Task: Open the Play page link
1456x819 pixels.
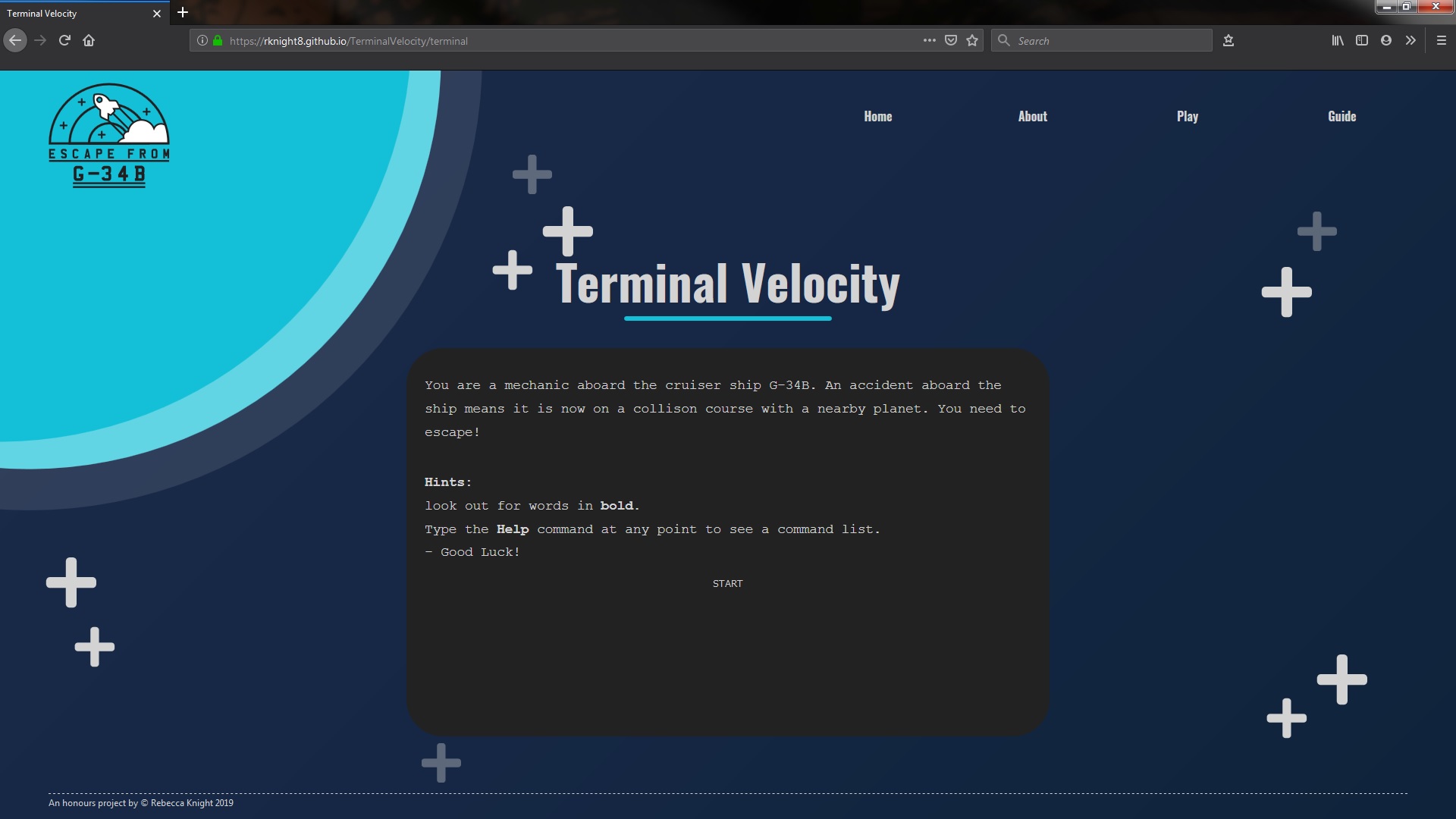Action: pos(1187,116)
